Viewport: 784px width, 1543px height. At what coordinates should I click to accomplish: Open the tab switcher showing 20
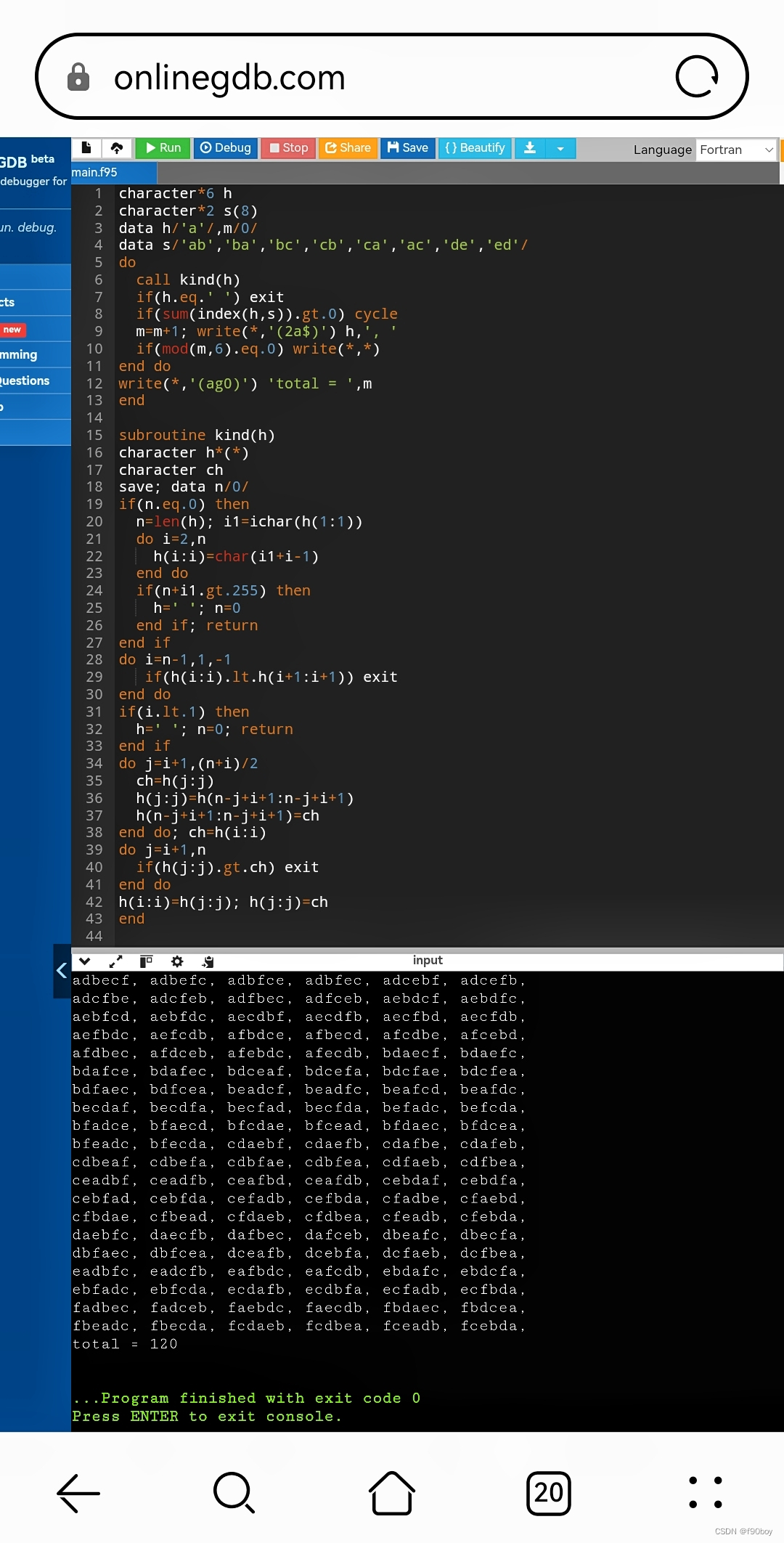click(x=549, y=1493)
